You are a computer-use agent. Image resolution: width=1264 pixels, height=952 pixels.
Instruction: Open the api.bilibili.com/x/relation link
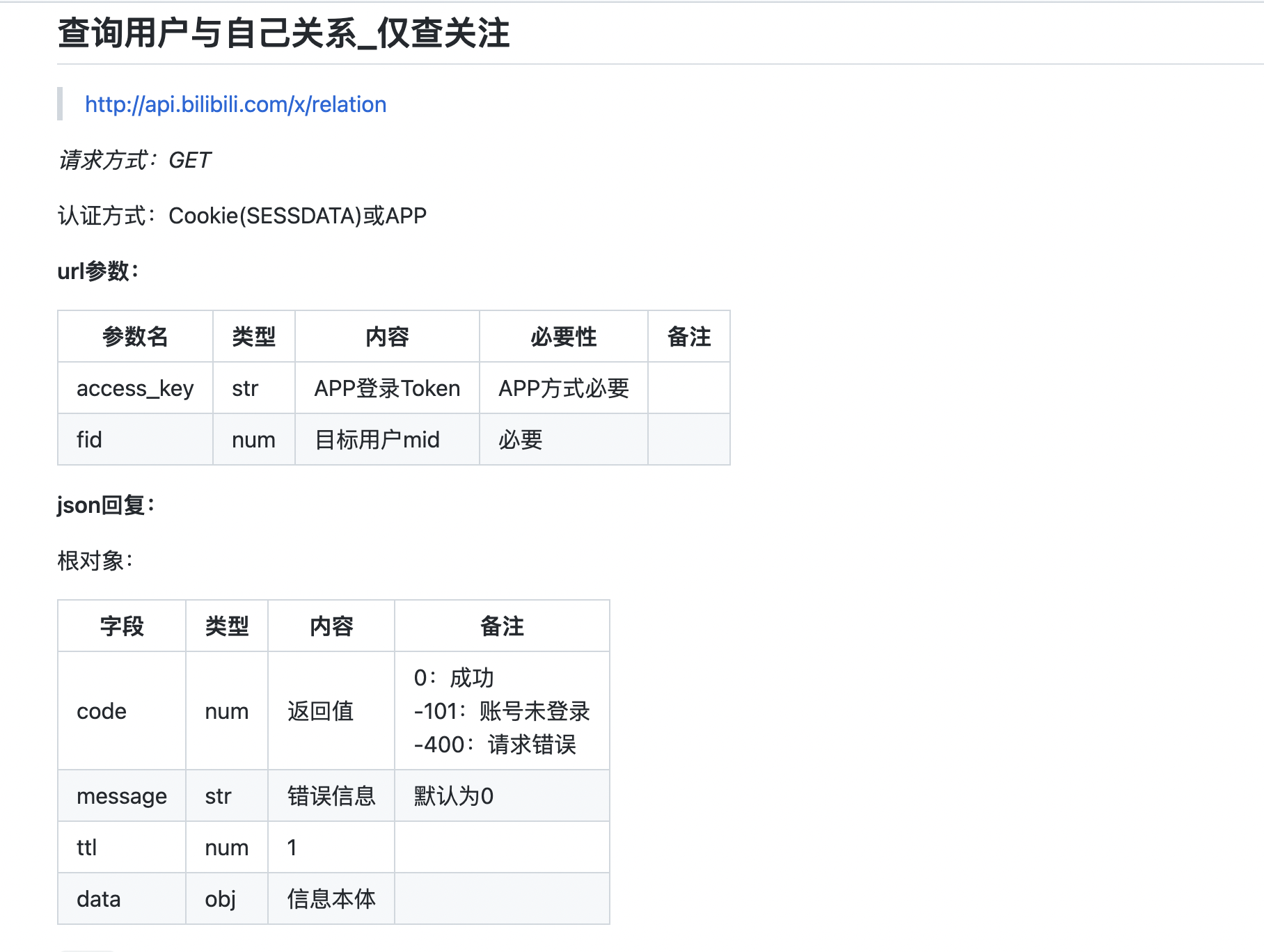coord(235,104)
